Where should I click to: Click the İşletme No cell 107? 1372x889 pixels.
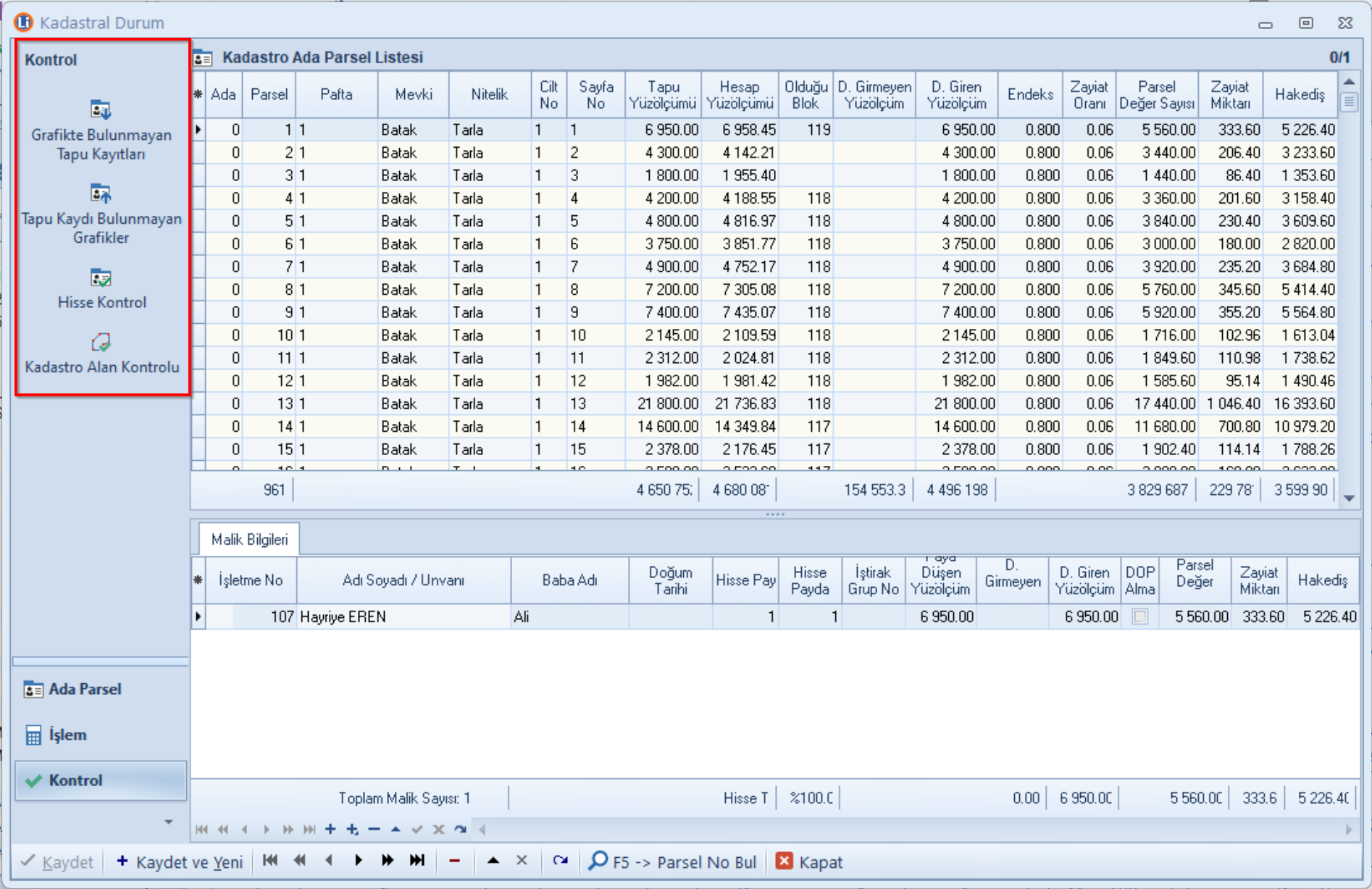251,617
